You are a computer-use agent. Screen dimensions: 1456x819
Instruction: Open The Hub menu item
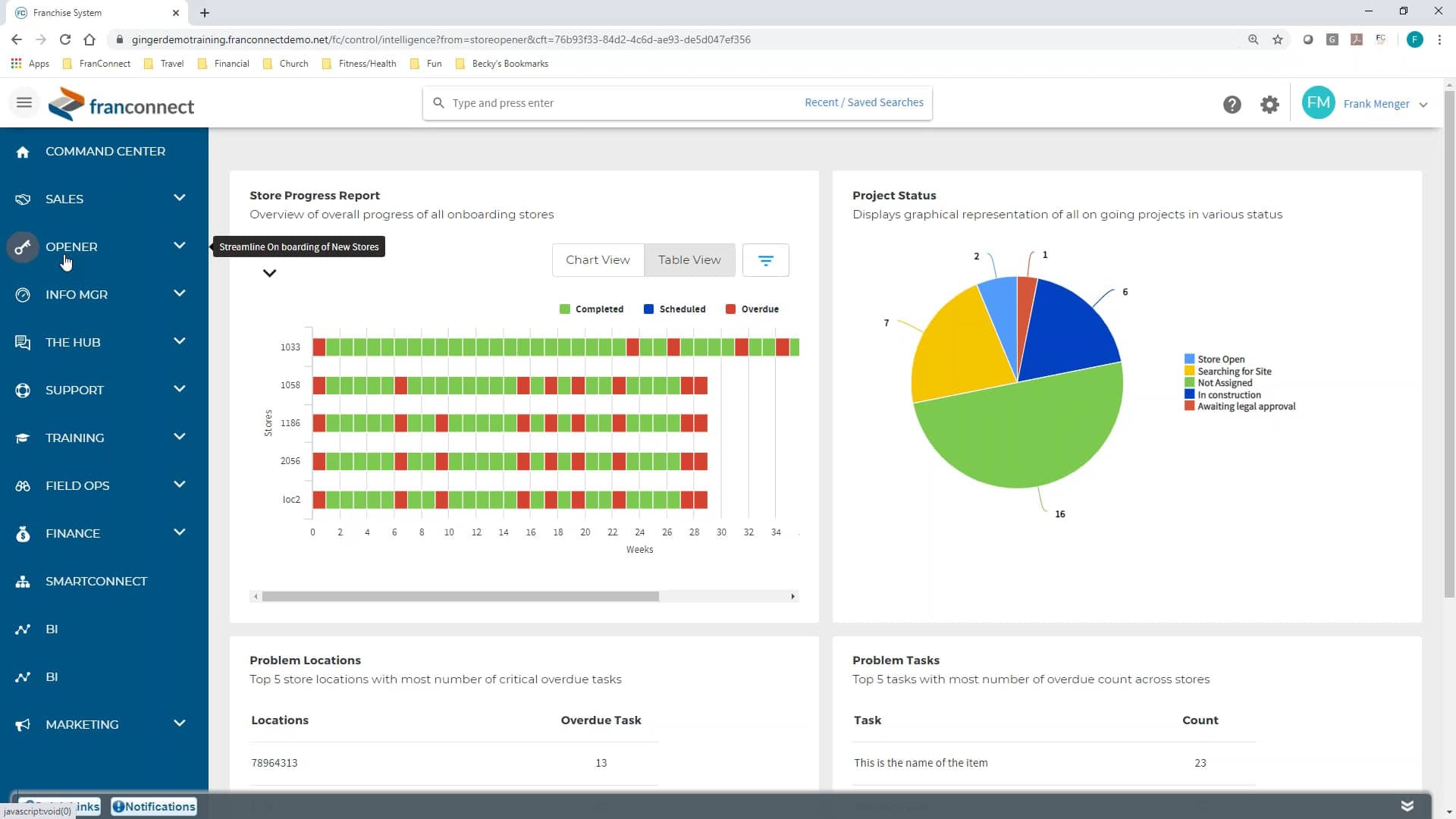click(73, 342)
